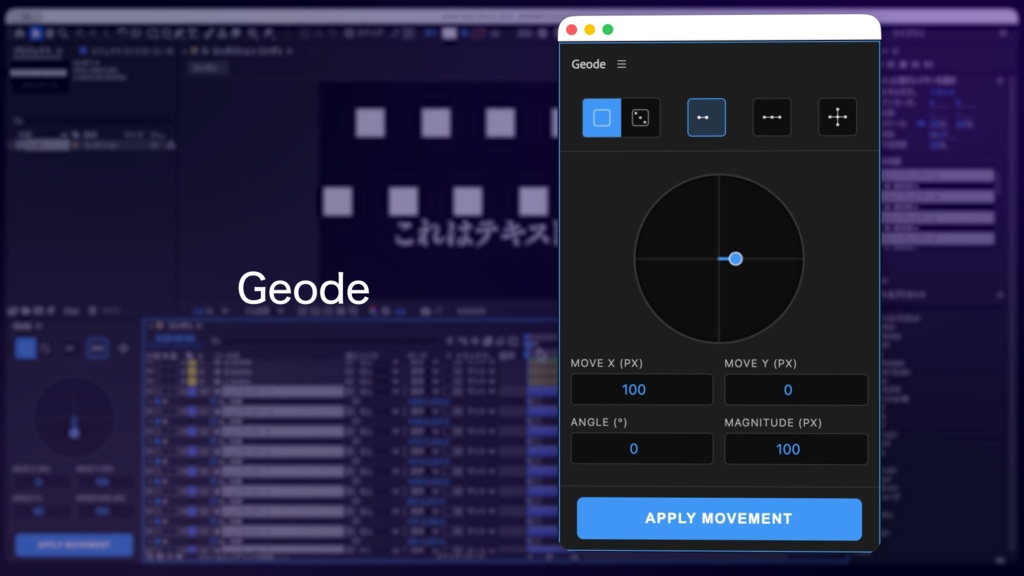Click the Angle (°) field
Viewport: 1024px width, 576px height.
tap(642, 449)
